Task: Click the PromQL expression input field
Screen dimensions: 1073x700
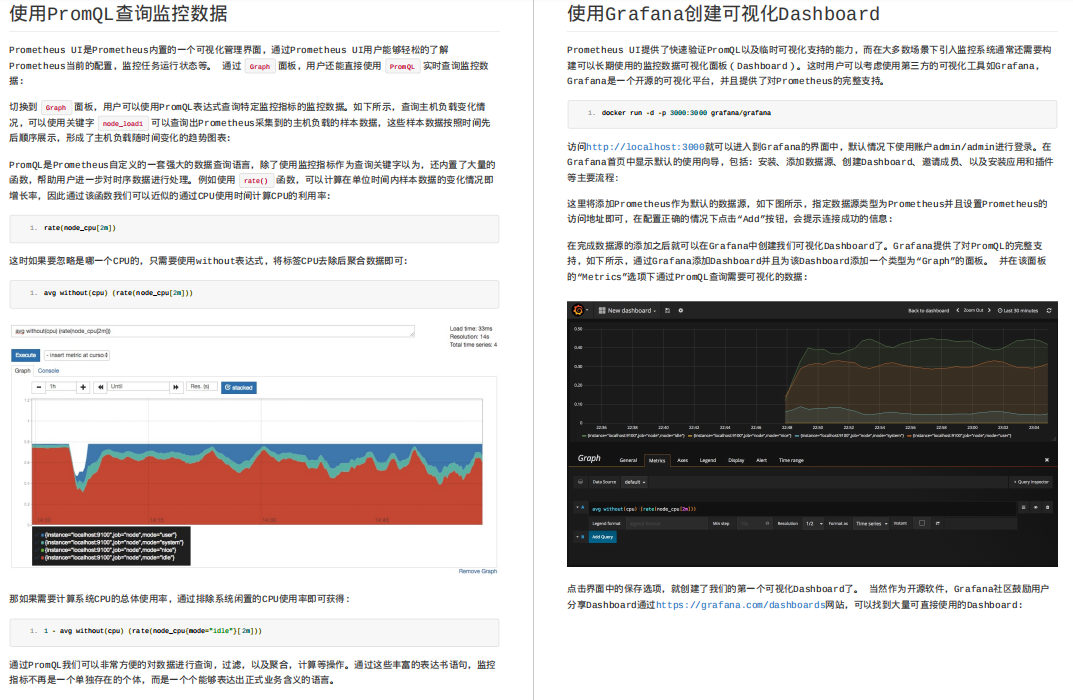Action: click(x=214, y=331)
